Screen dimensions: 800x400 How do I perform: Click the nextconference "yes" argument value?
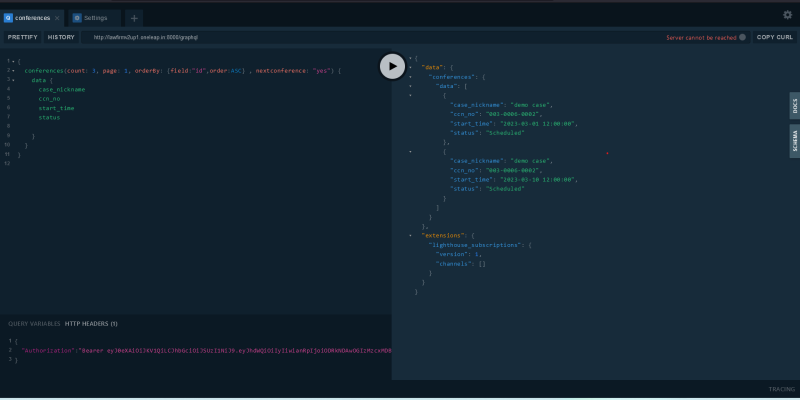coord(321,71)
